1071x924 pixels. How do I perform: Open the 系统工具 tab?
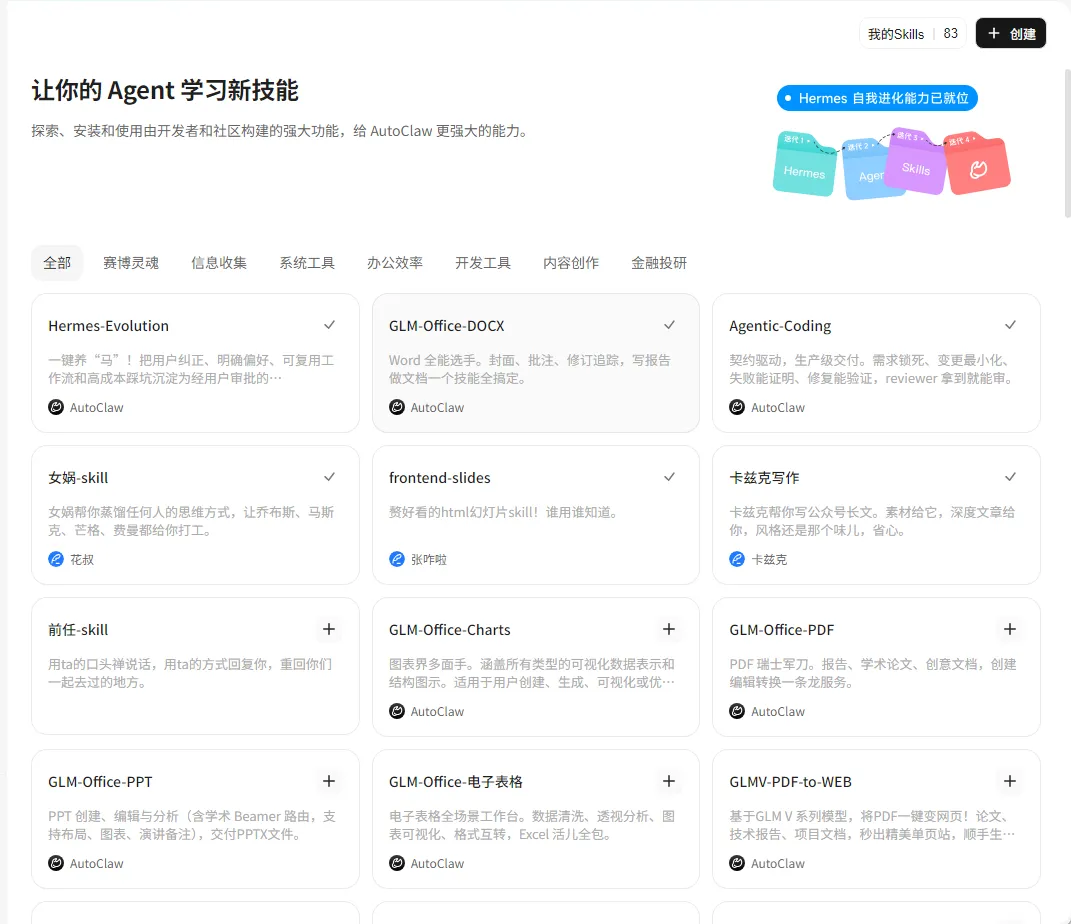click(307, 263)
